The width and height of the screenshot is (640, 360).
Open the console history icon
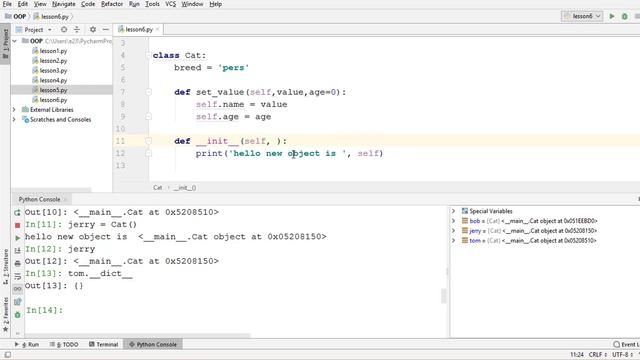[x=17, y=302]
